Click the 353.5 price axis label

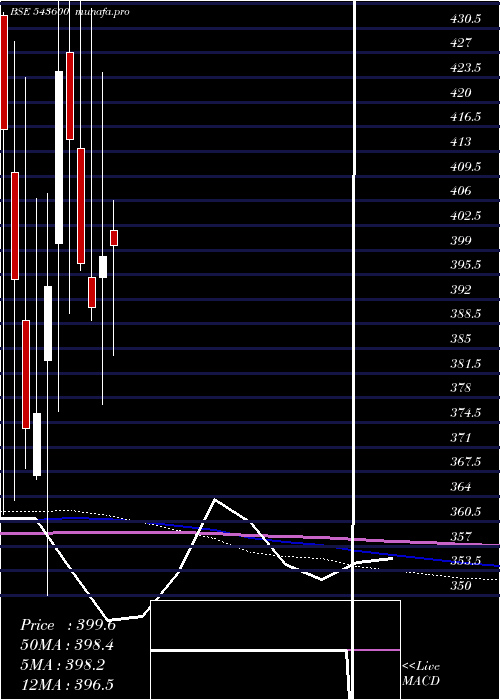[465, 561]
